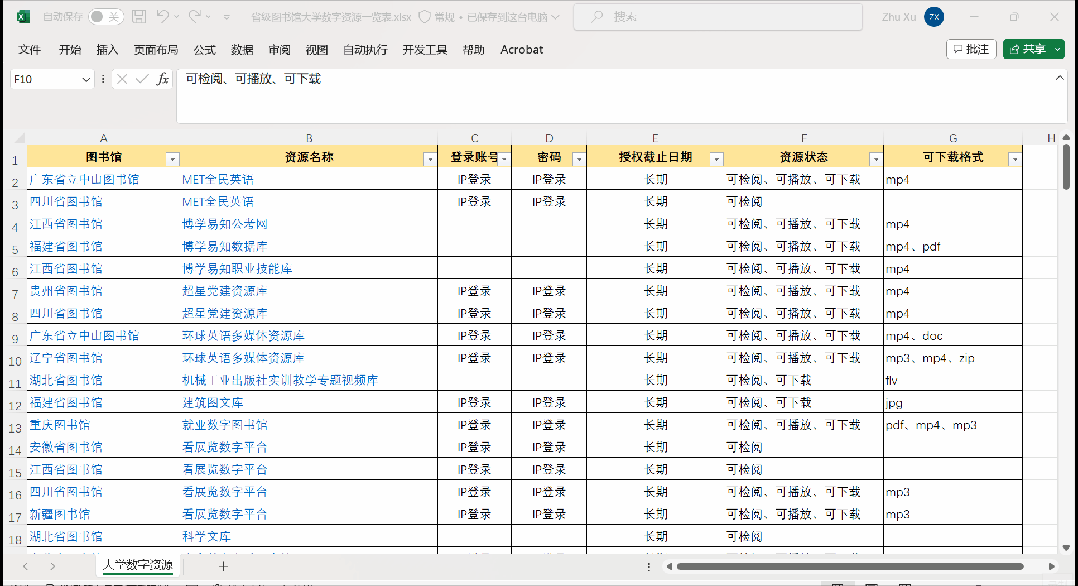The height and width of the screenshot is (586, 1078).
Task: Switch to the 开发工具 ribbon tab
Action: click(x=425, y=50)
